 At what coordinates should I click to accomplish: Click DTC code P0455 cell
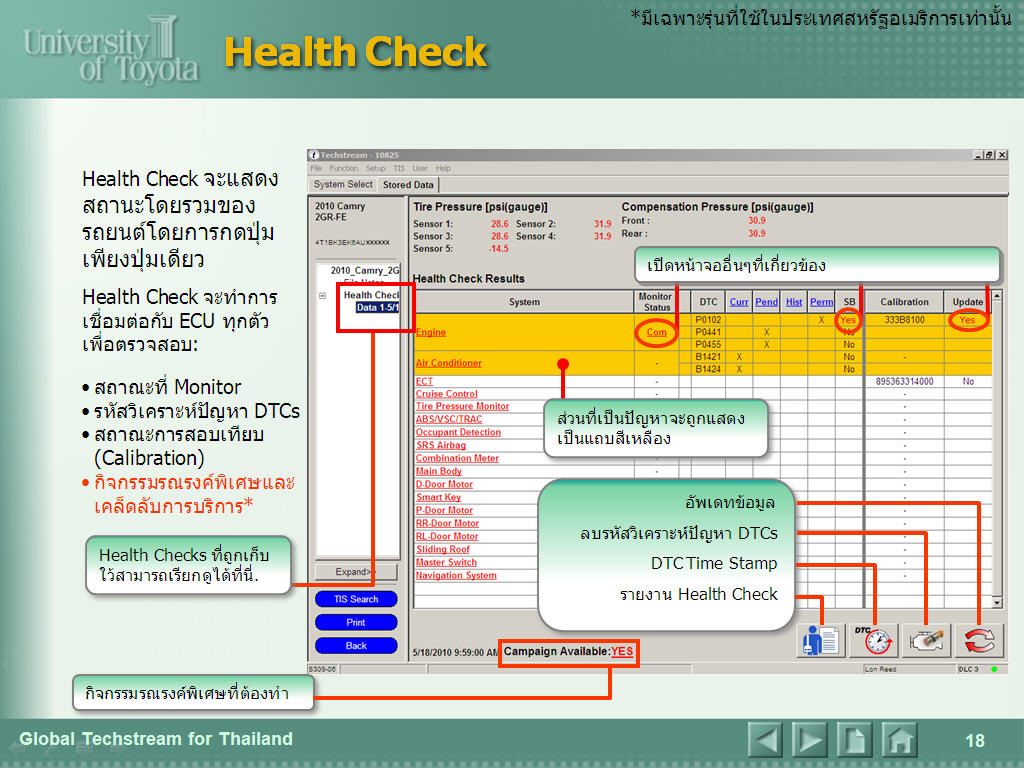click(708, 344)
